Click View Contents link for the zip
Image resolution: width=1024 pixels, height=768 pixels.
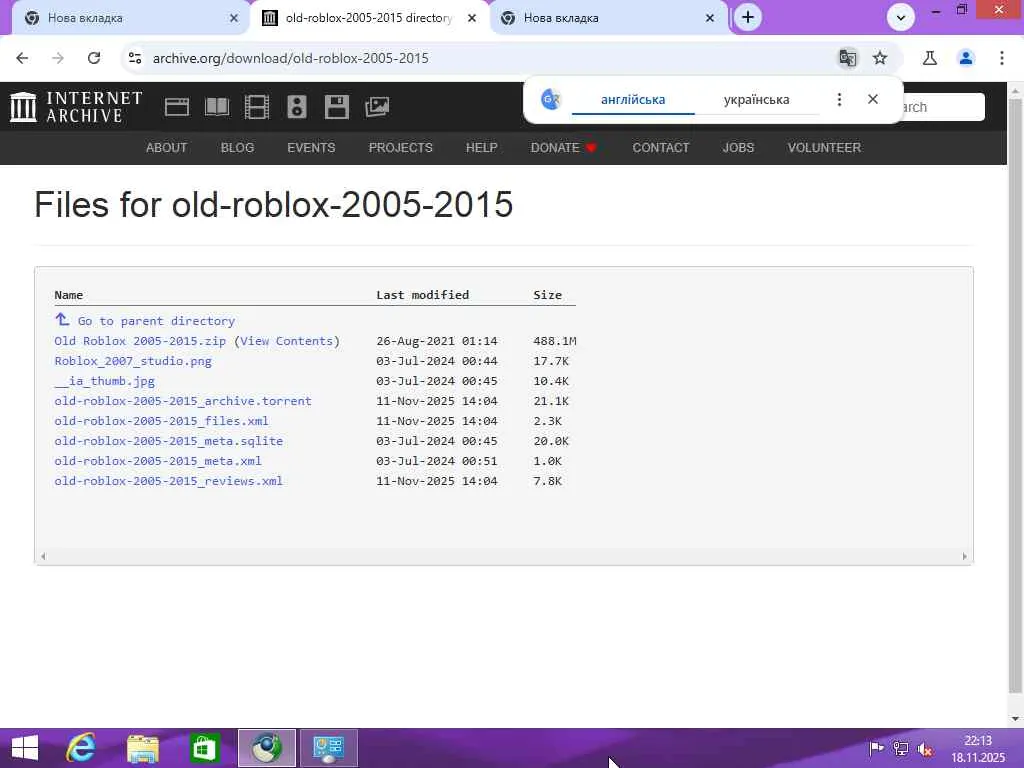click(x=287, y=341)
